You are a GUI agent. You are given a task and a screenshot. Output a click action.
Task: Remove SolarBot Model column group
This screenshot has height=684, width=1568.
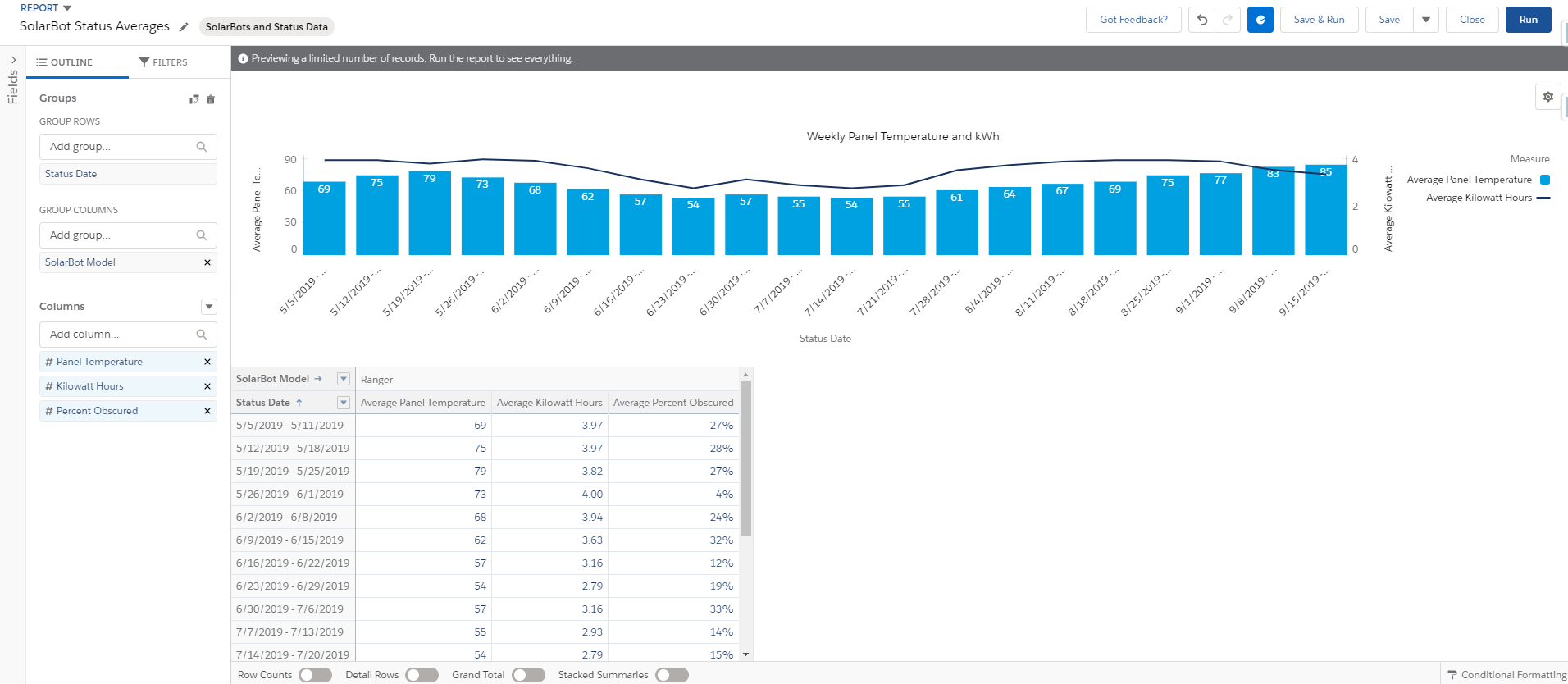[207, 262]
